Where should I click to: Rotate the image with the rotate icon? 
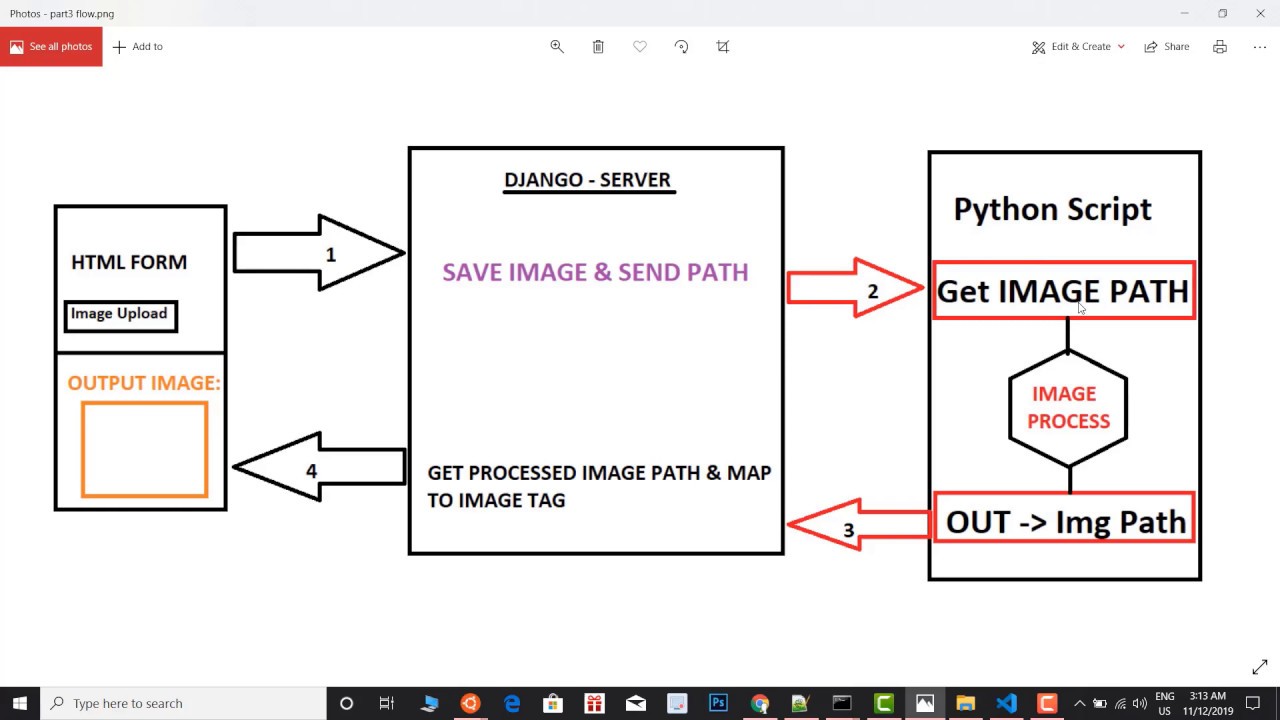[681, 47]
